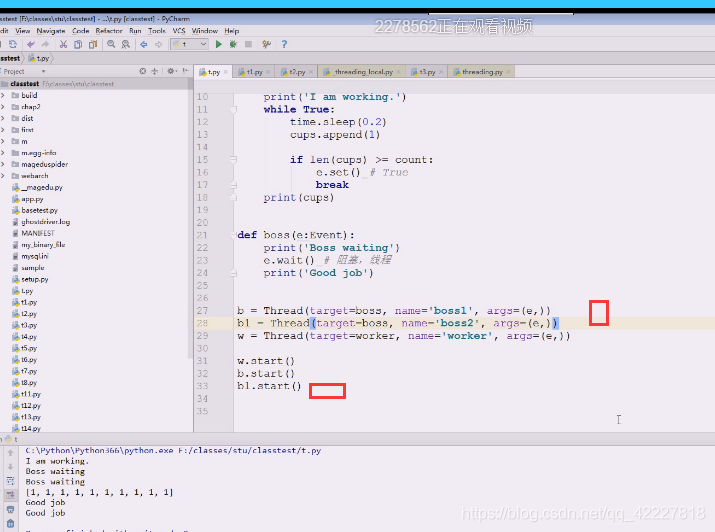The image size is (715, 532).
Task: Open the Code menu
Action: [81, 31]
